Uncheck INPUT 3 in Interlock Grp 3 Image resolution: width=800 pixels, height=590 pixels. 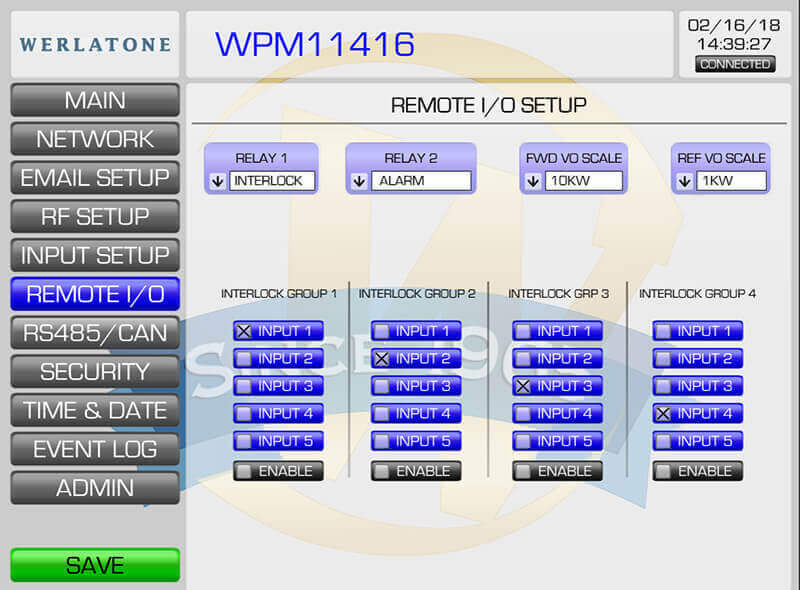[x=523, y=386]
